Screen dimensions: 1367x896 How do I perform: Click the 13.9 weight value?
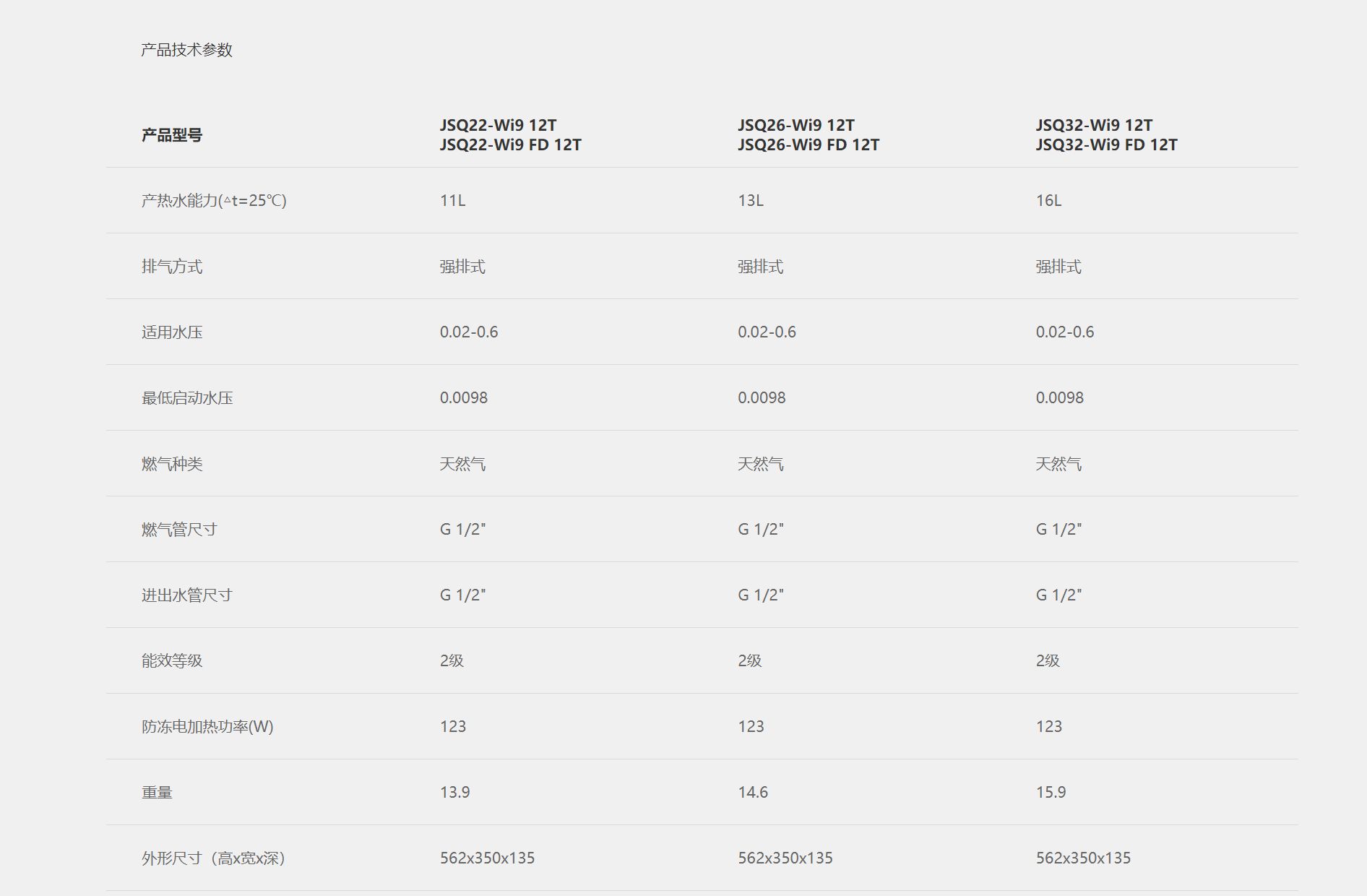click(454, 793)
